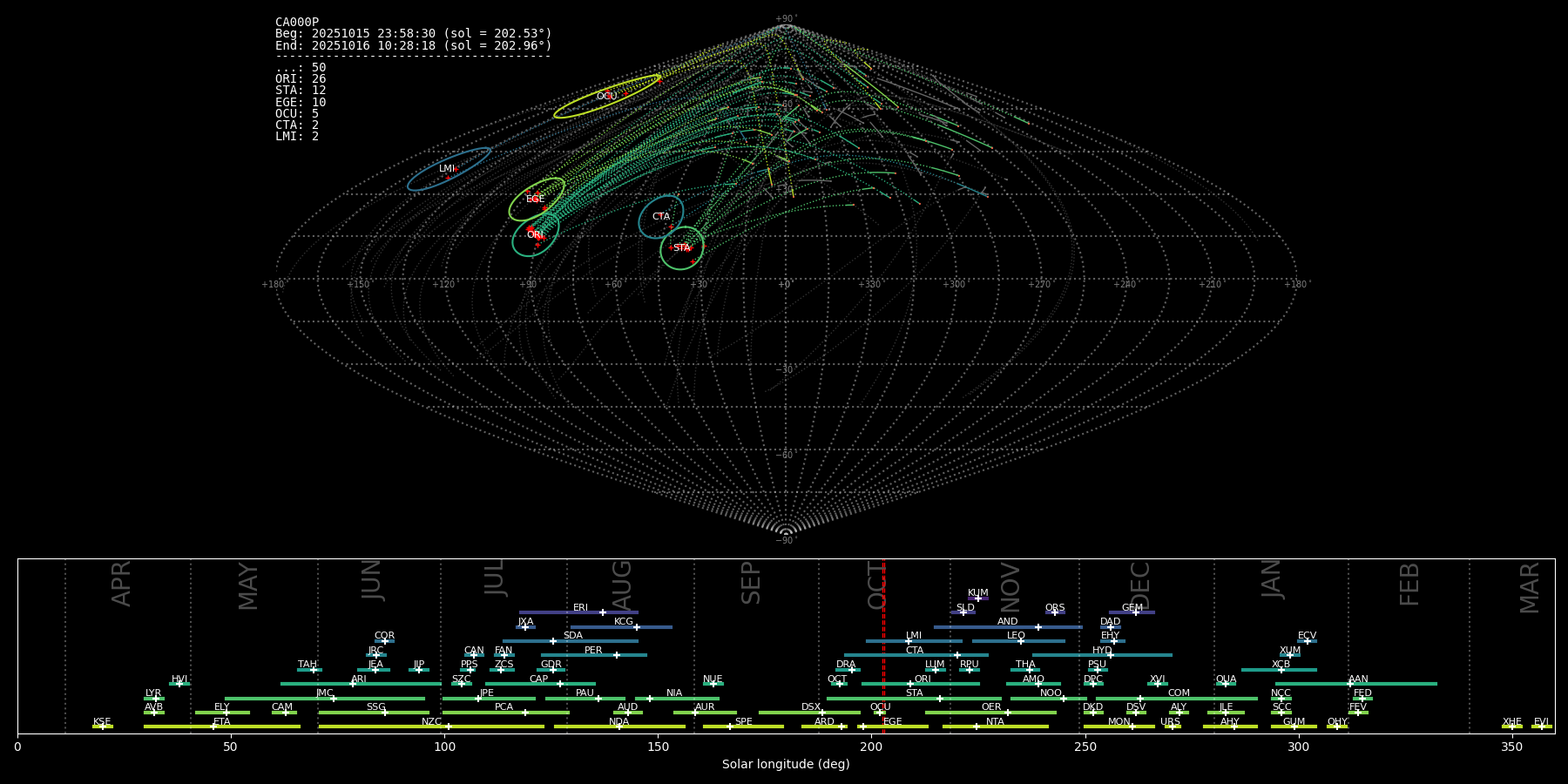Click the 'STA: 12' legend entry

(301, 91)
